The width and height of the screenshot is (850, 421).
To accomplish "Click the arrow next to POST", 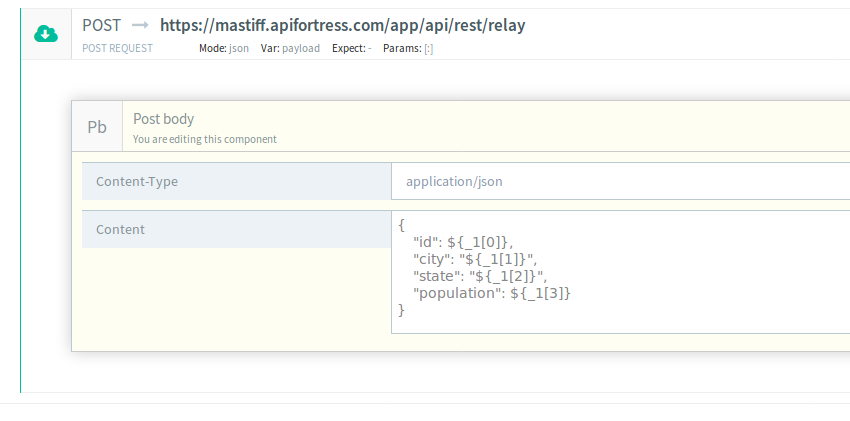I will 140,26.
